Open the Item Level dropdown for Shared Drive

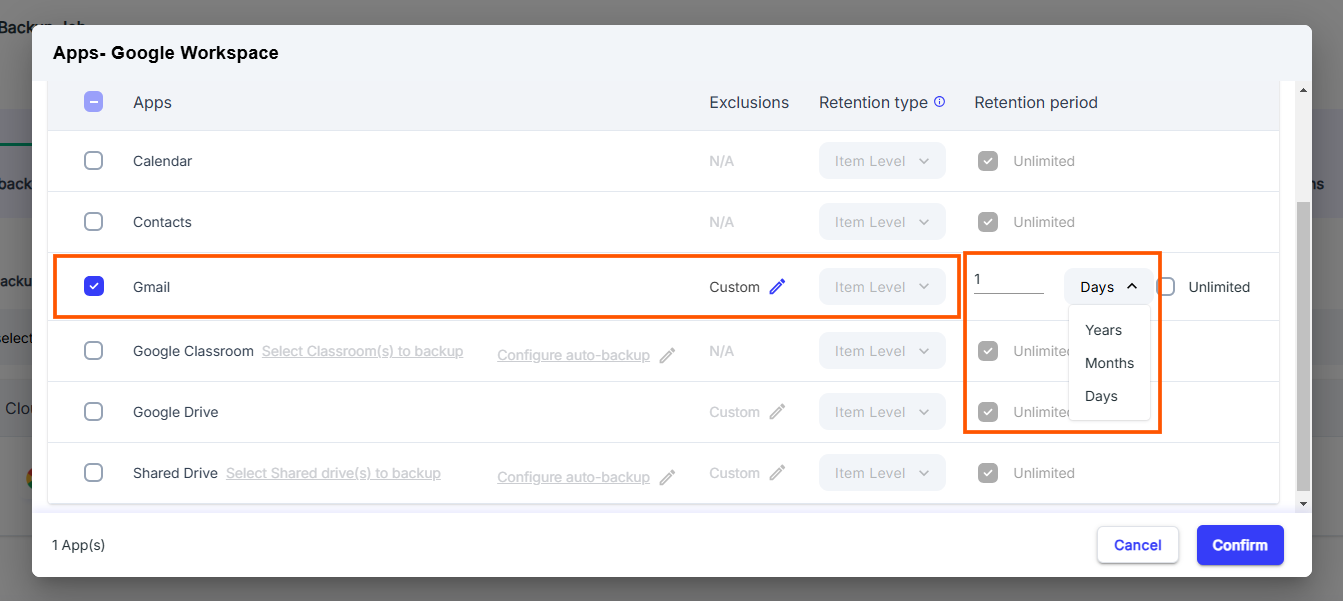pyautogui.click(x=882, y=473)
